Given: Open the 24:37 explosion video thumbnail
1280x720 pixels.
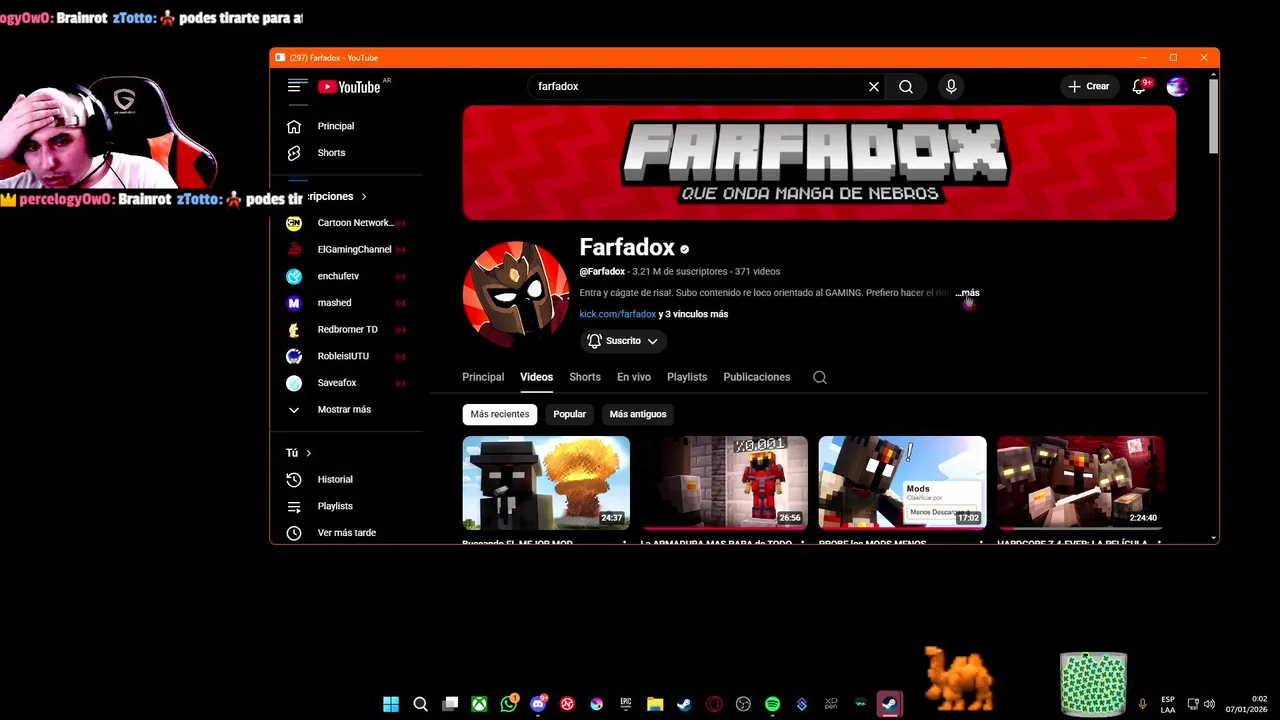Looking at the screenshot, I should 546,483.
